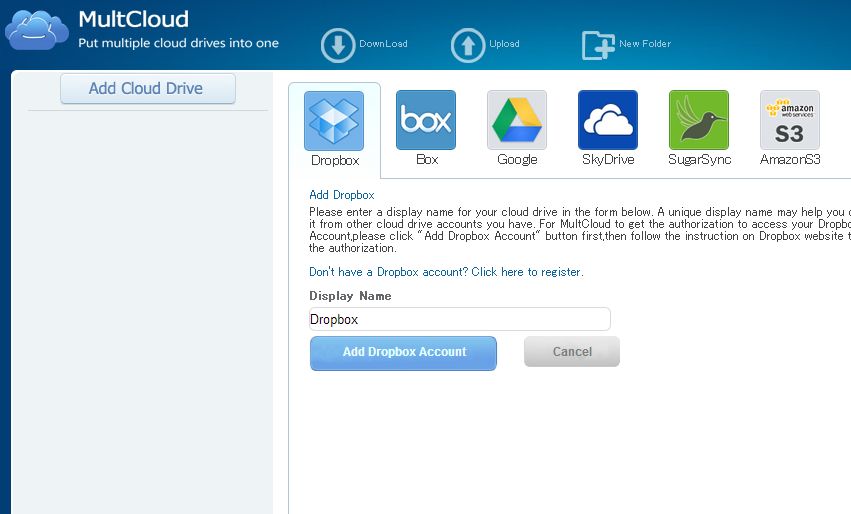Click the DownLoad text label

(x=383, y=44)
